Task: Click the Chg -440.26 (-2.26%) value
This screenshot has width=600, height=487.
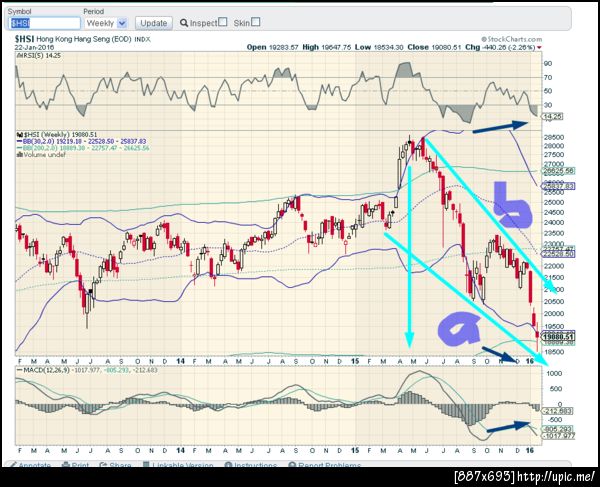Action: coord(503,47)
